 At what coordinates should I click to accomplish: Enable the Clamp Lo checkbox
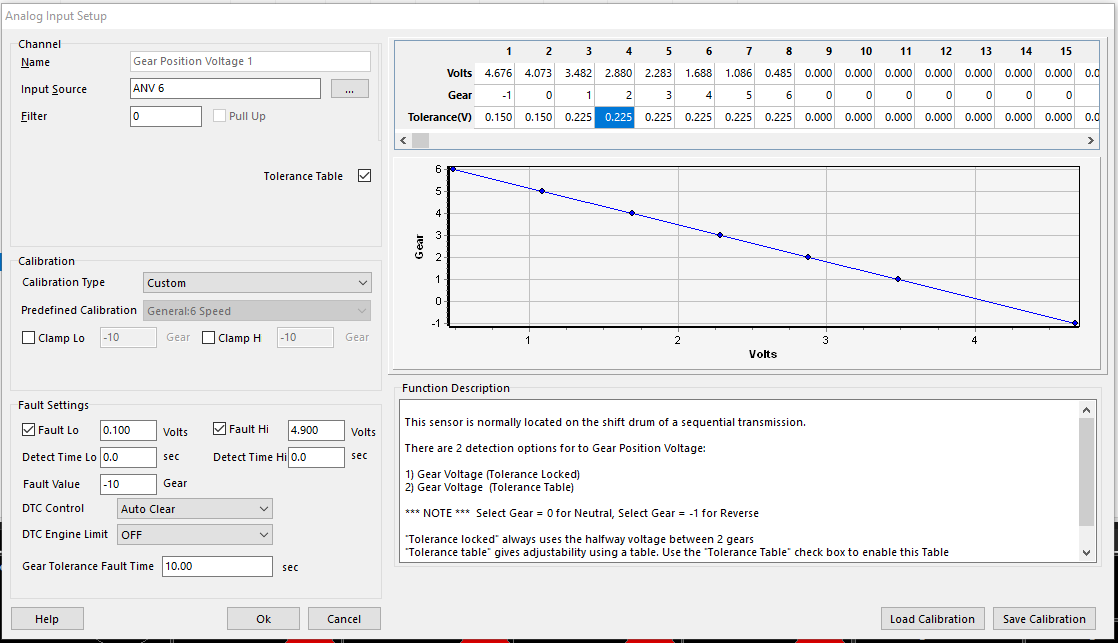[x=29, y=338]
